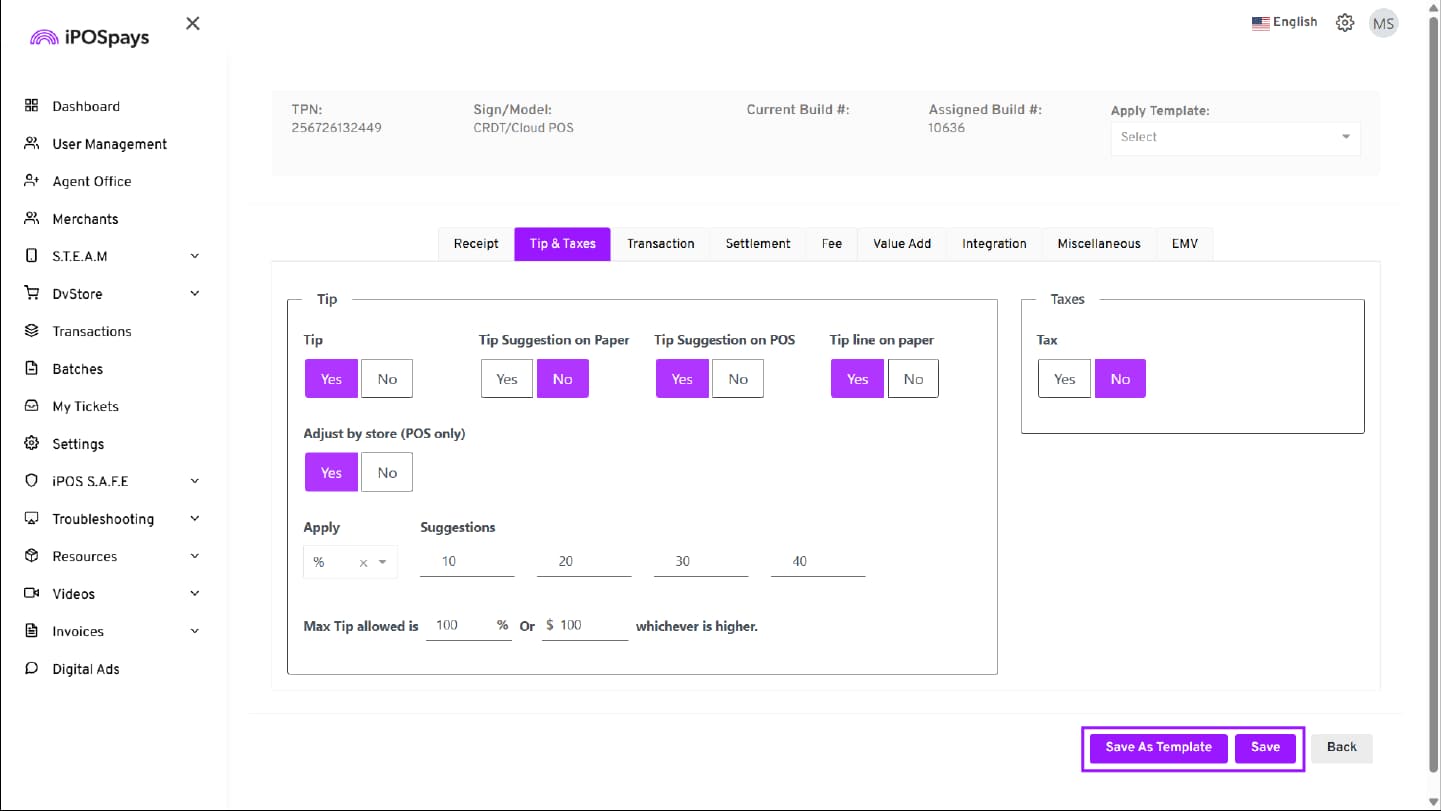Turn off Adjust by store with No
The height and width of the screenshot is (811, 1441).
387,473
